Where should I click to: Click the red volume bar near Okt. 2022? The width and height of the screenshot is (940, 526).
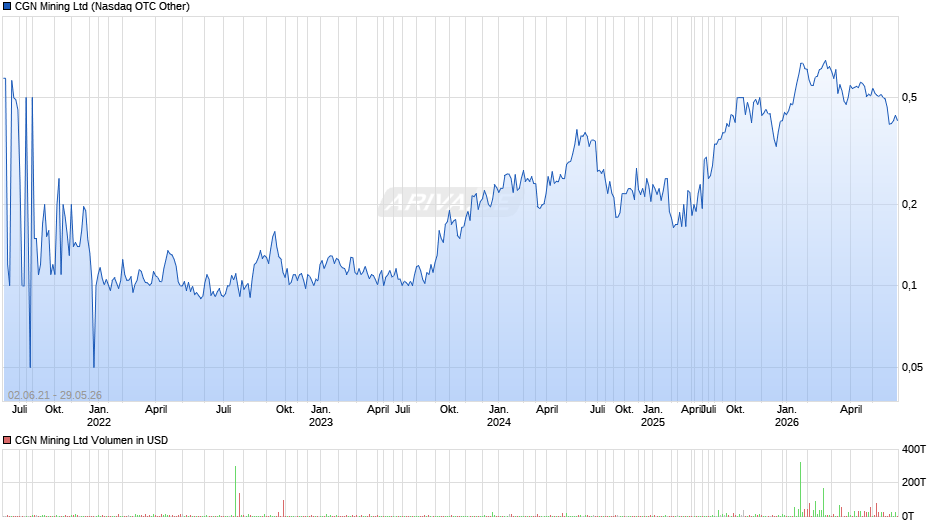tap(284, 508)
